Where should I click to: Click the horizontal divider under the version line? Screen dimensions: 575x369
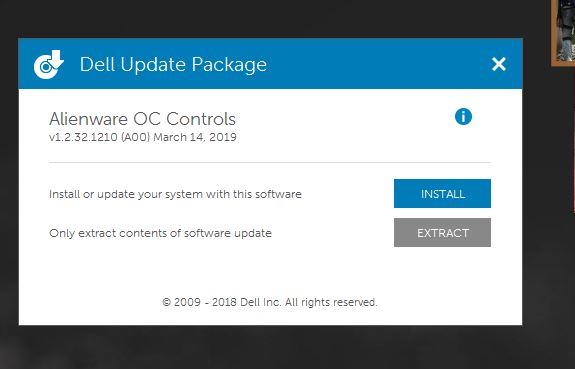[270, 162]
